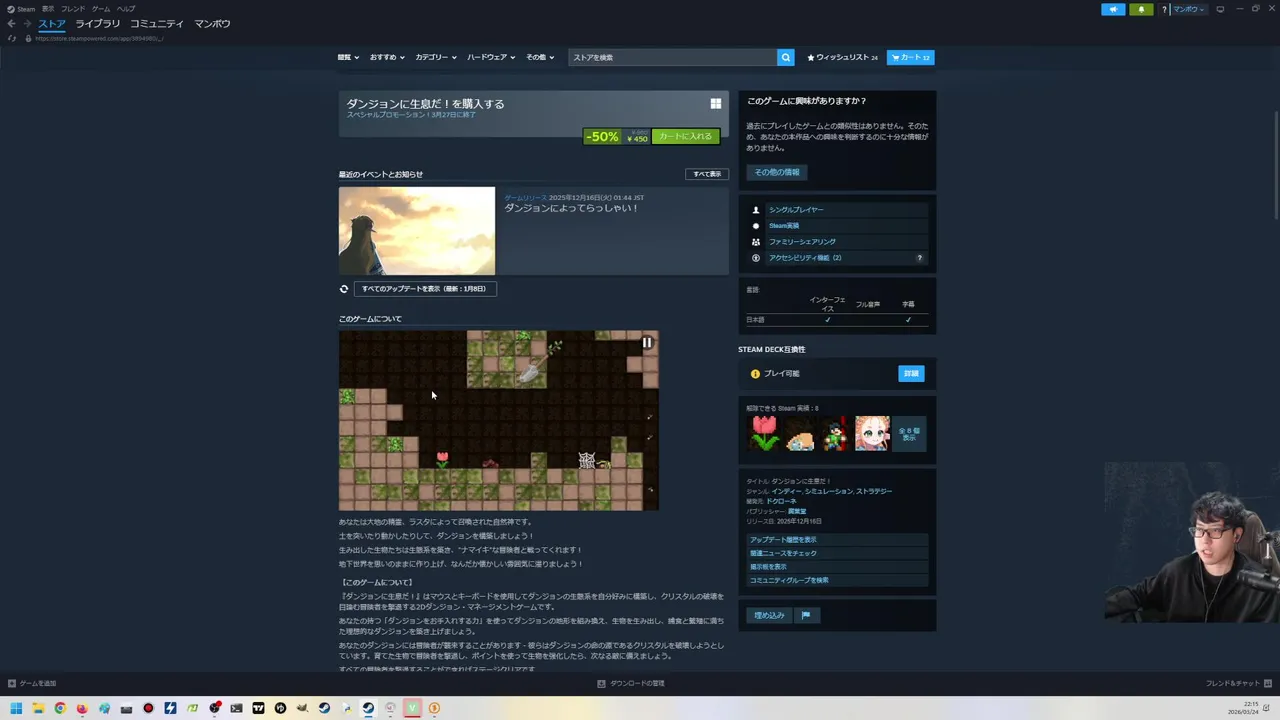Screen dimensions: 1280x720
Task: Open Windows Start menu
Action: pyautogui.click(x=16, y=708)
